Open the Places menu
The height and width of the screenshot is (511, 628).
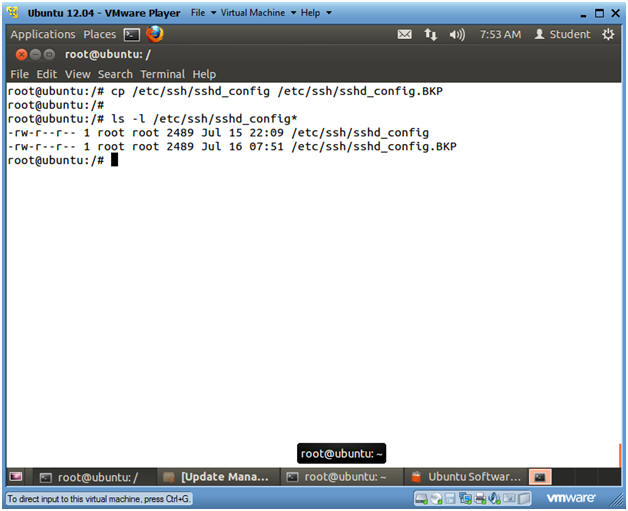point(100,34)
